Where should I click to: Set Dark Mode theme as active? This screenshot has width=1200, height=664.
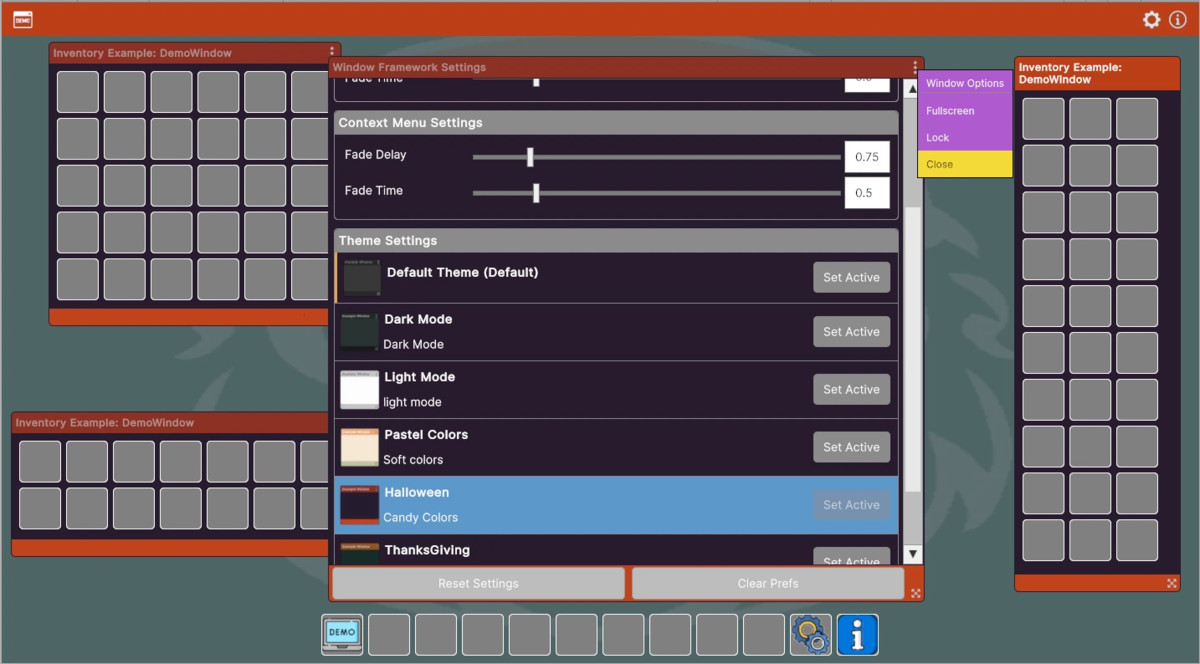click(851, 332)
